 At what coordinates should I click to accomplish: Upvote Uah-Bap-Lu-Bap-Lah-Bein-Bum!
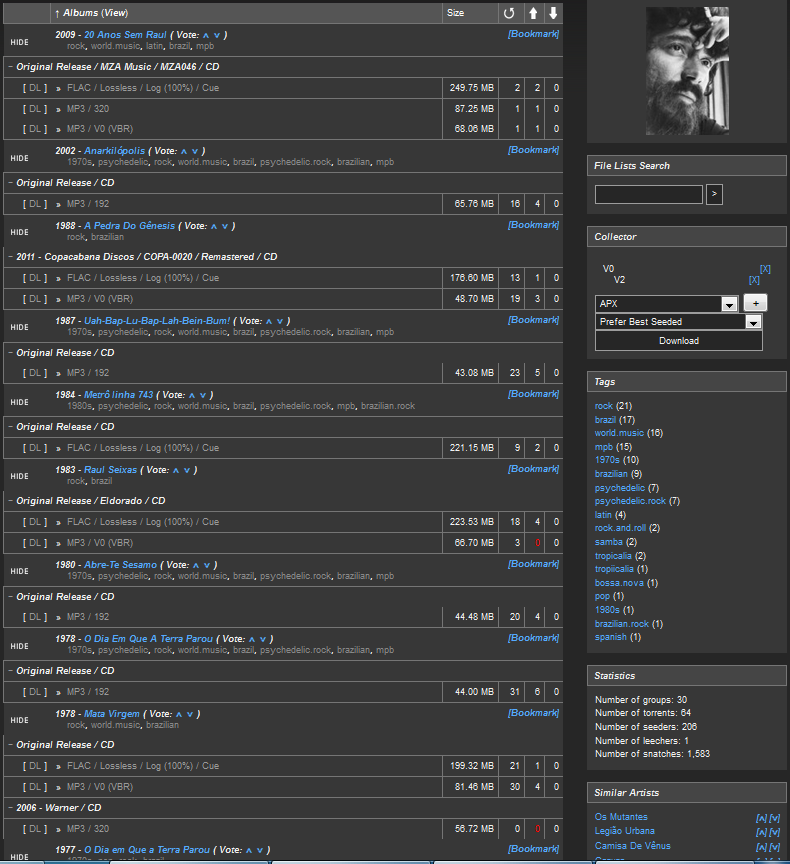pyautogui.click(x=269, y=321)
